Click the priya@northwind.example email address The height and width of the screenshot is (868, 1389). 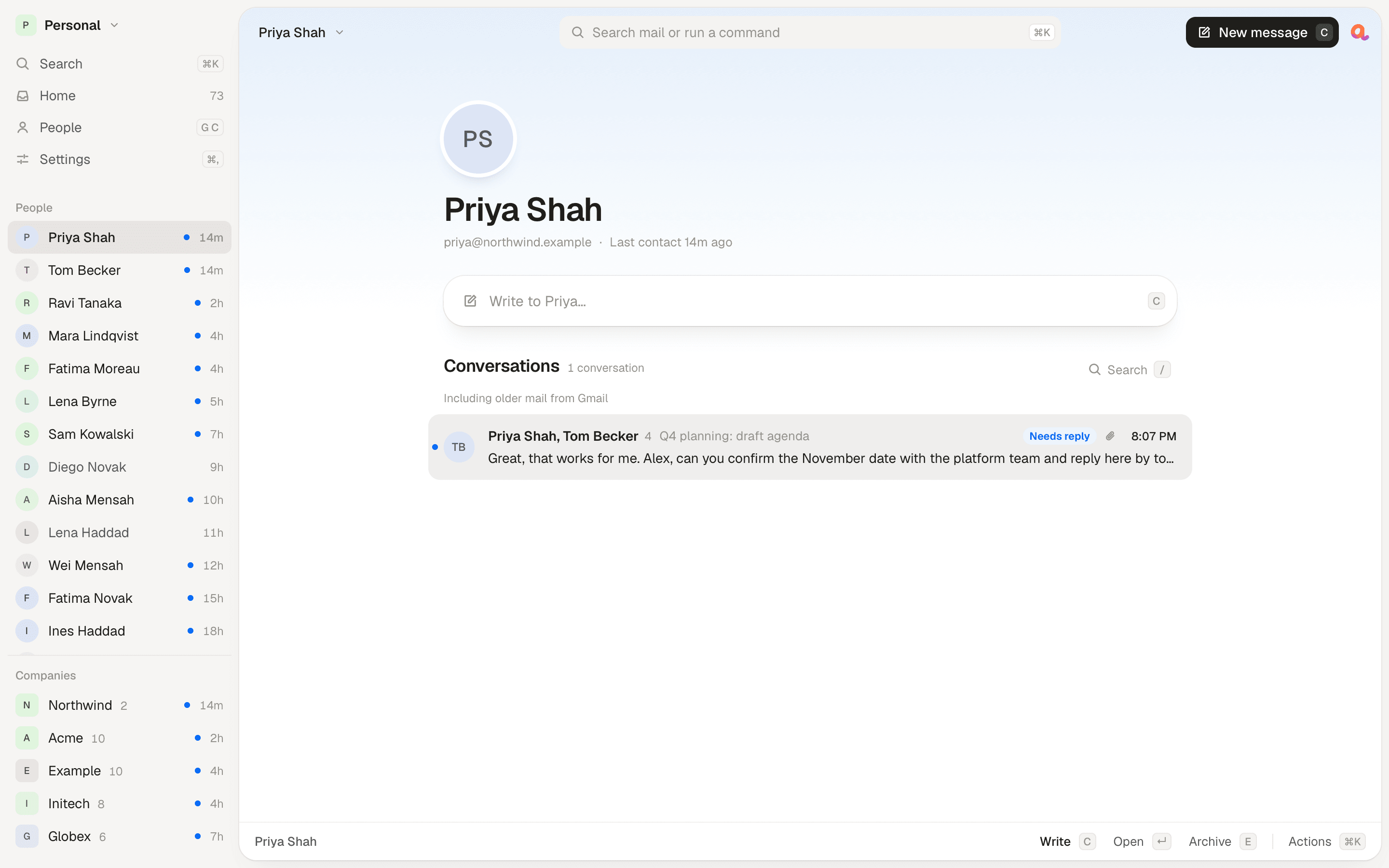click(517, 242)
